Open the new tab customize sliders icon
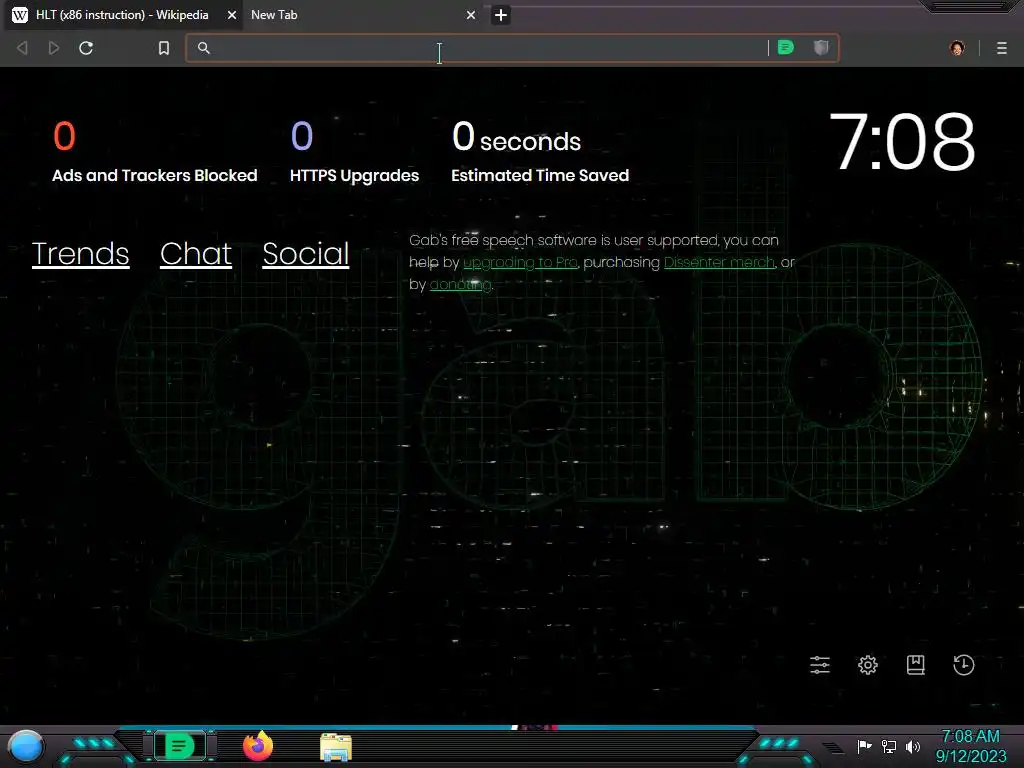This screenshot has width=1024, height=768. pos(820,665)
